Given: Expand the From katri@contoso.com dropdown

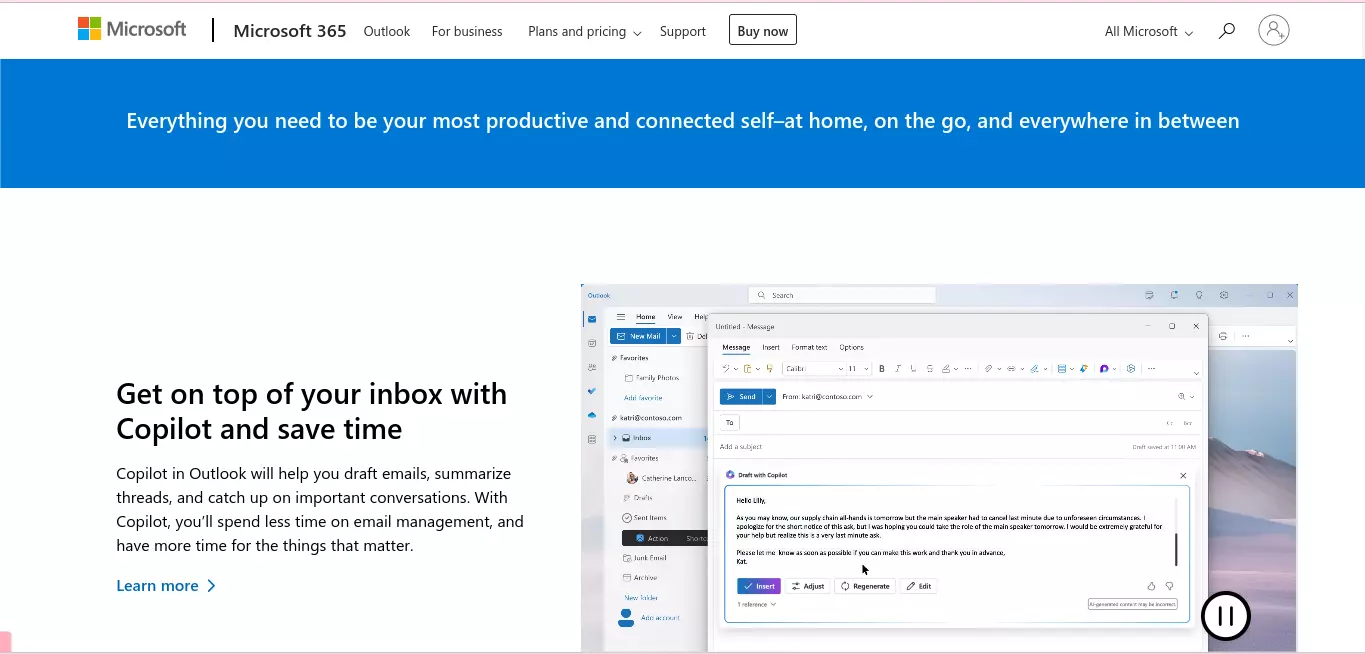Looking at the screenshot, I should 870,397.
